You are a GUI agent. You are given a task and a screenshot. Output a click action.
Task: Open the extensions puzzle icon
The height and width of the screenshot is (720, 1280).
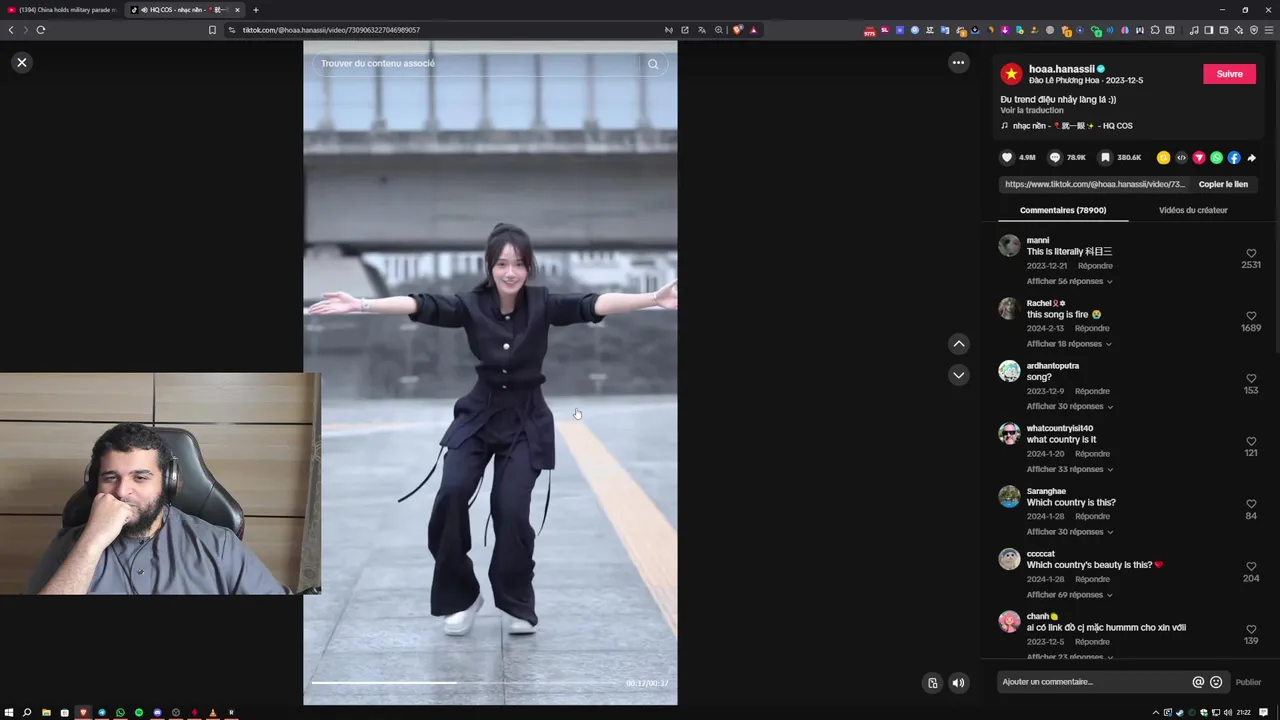click(x=1155, y=30)
